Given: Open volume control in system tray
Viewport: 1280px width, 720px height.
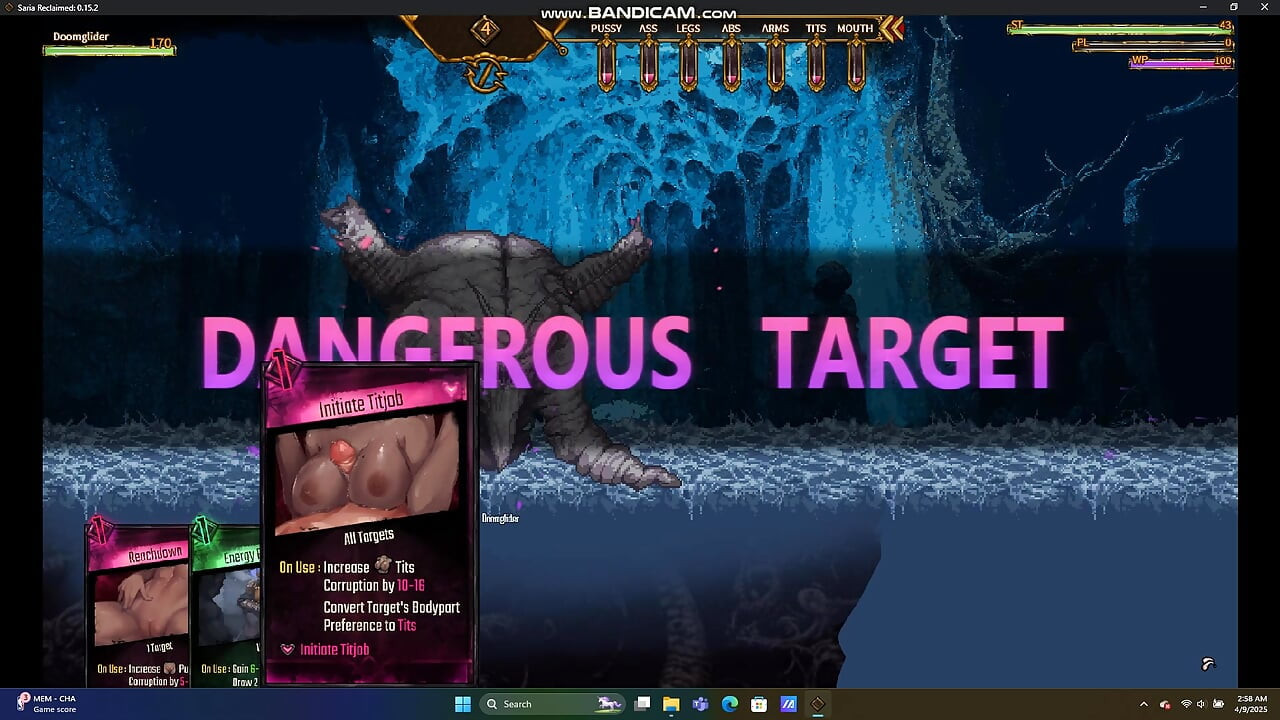Looking at the screenshot, I should [x=1201, y=704].
